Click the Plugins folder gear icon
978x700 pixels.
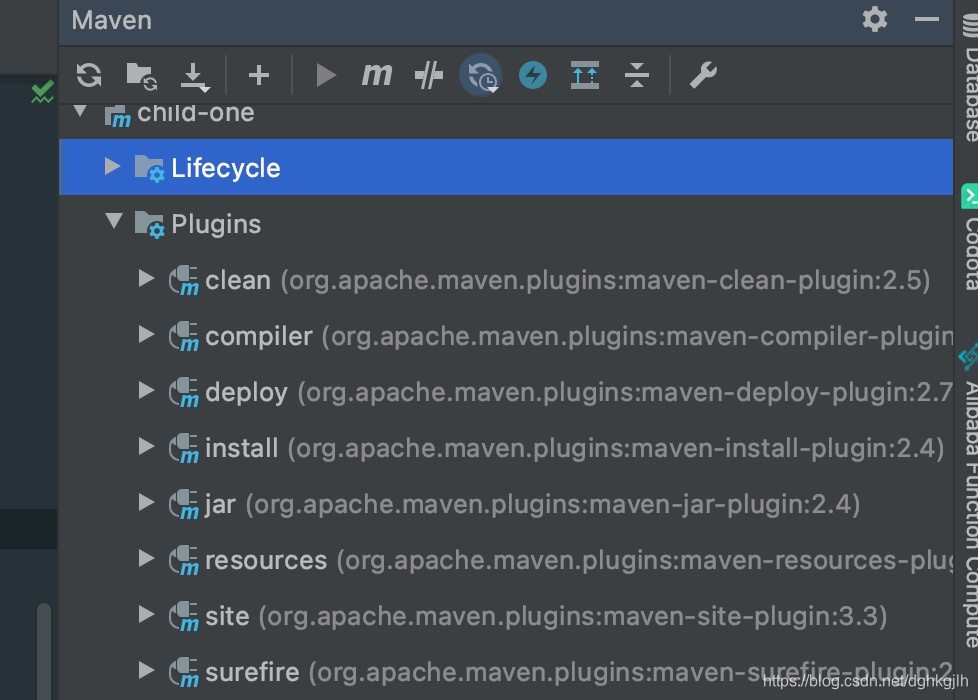click(149, 225)
